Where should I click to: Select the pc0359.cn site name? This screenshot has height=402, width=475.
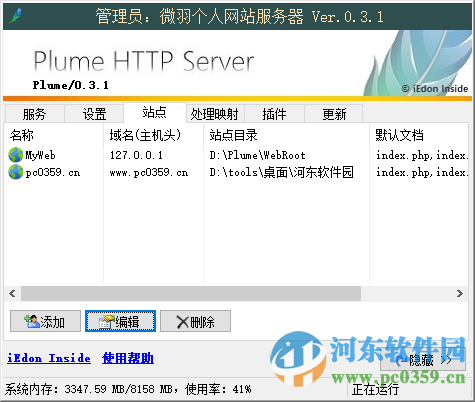(53, 172)
